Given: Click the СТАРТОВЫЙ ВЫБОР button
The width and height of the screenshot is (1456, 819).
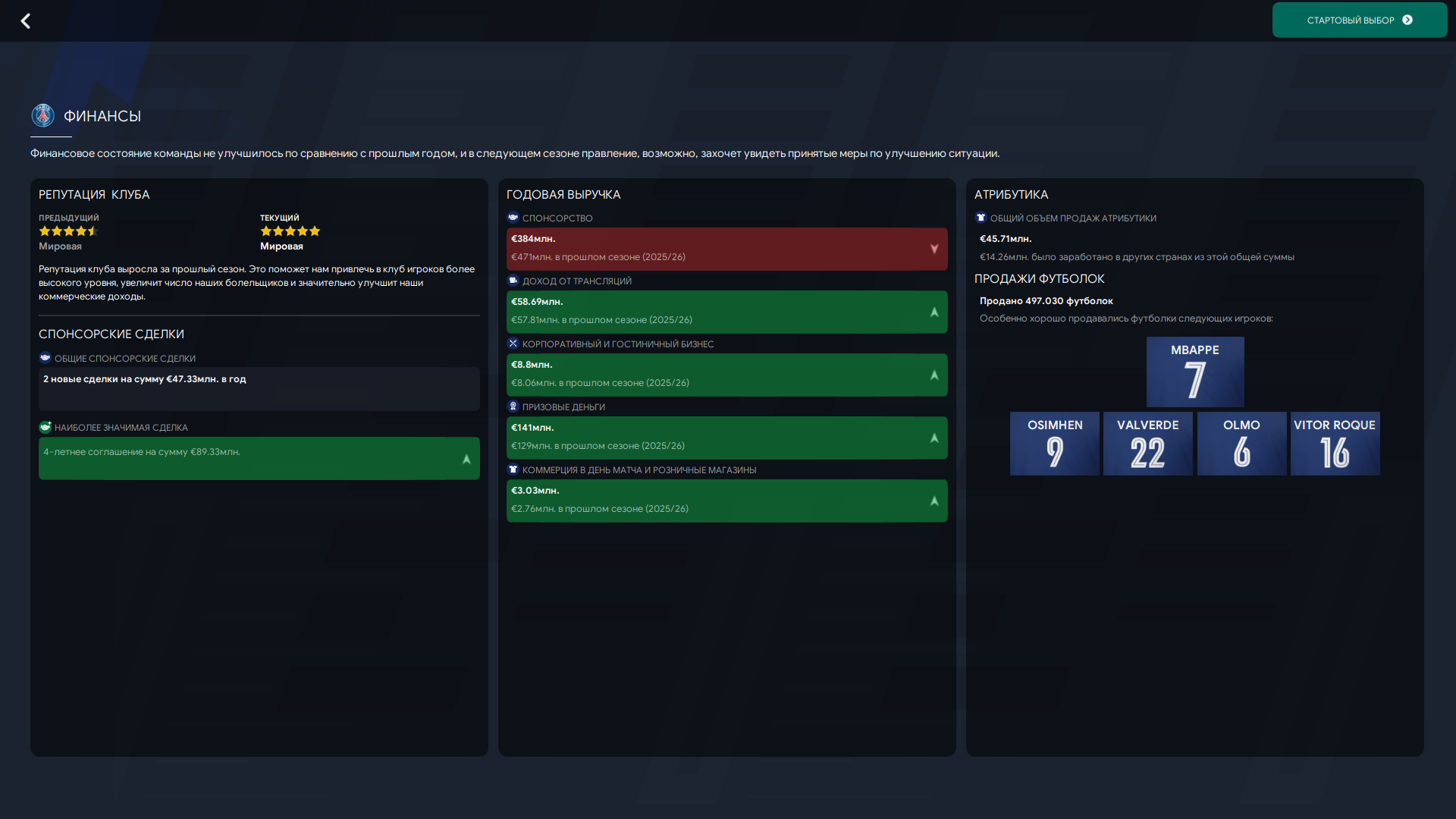Looking at the screenshot, I should (x=1360, y=20).
